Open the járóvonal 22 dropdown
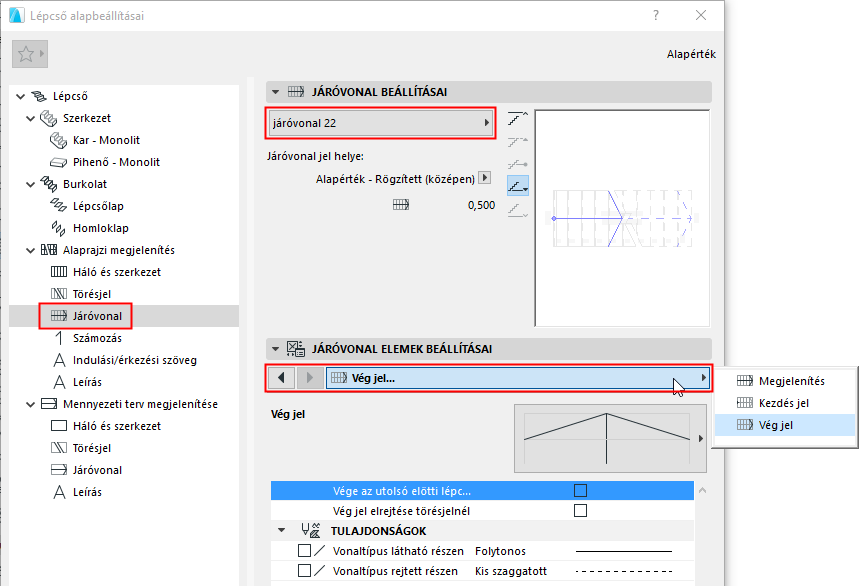The image size is (860, 586). [381, 123]
